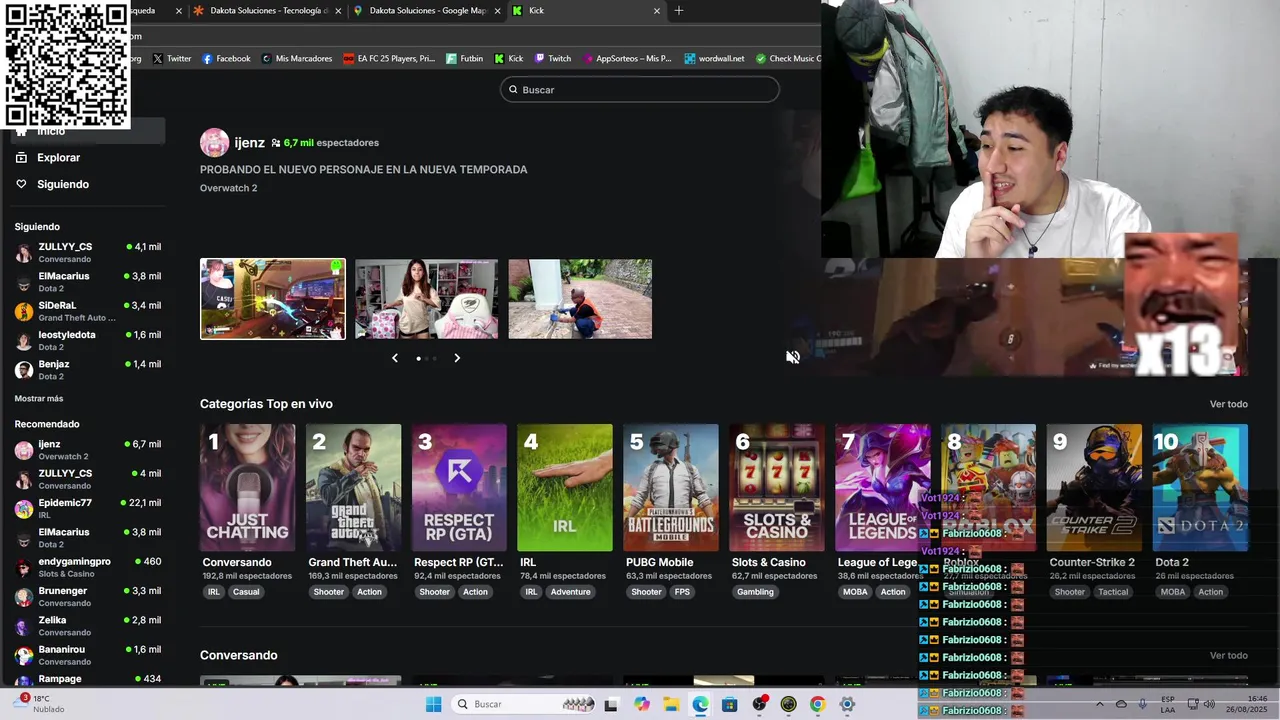Open the Facebook bookmark
The image size is (1280, 720).
226,58
